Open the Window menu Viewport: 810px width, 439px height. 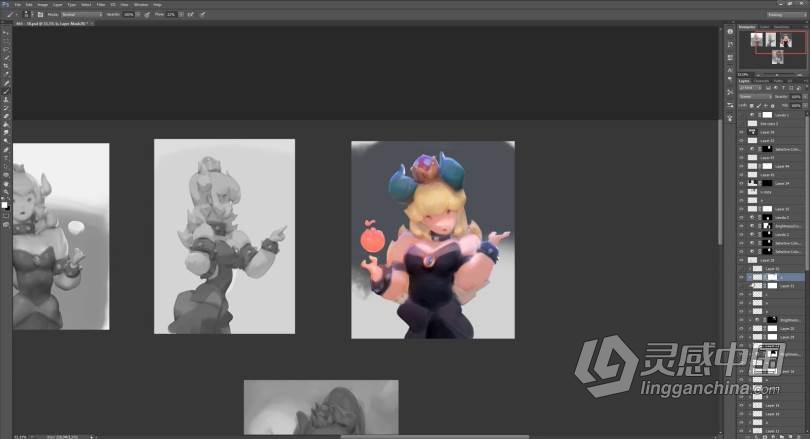point(141,5)
